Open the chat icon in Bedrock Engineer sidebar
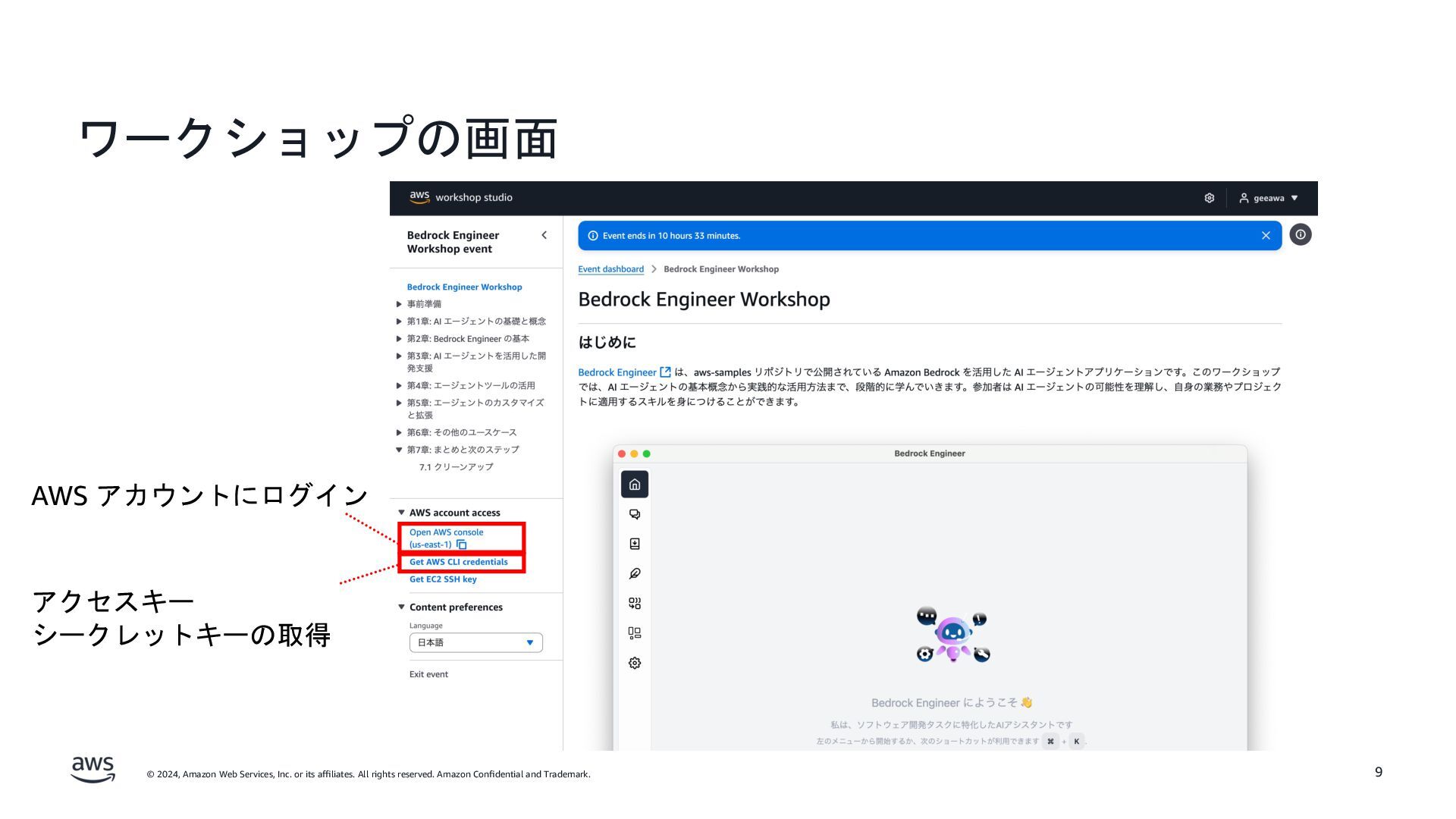 pyautogui.click(x=635, y=514)
